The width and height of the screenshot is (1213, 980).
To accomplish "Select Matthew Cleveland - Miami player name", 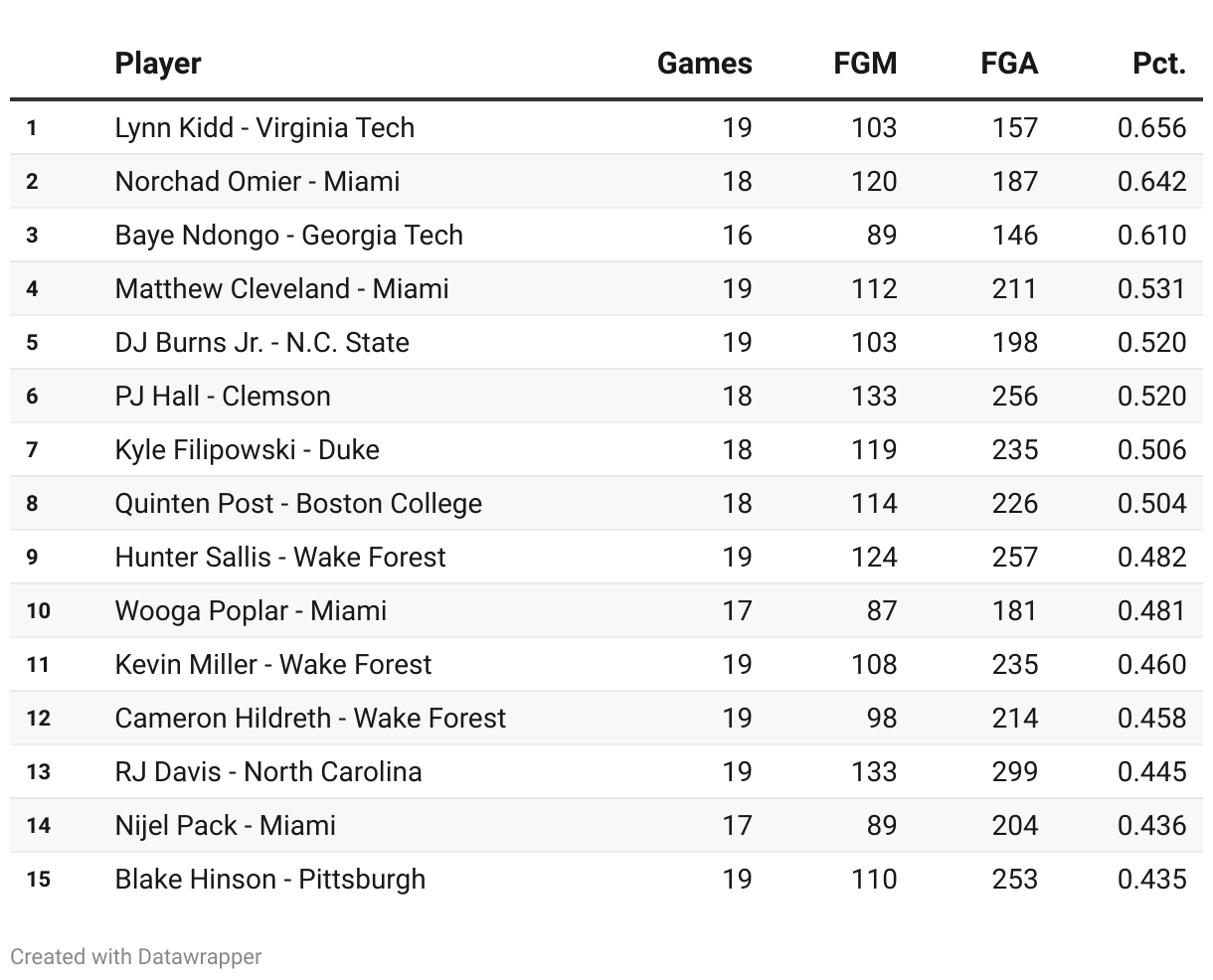I will [281, 288].
